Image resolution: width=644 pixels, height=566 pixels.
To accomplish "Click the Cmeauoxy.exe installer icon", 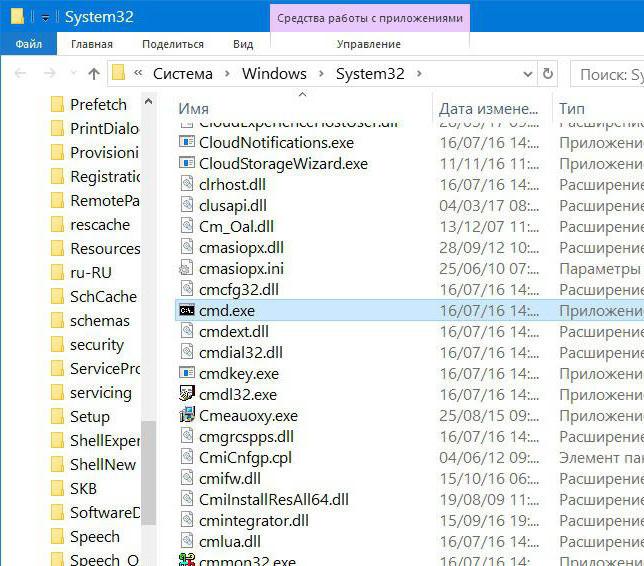I will tap(187, 415).
